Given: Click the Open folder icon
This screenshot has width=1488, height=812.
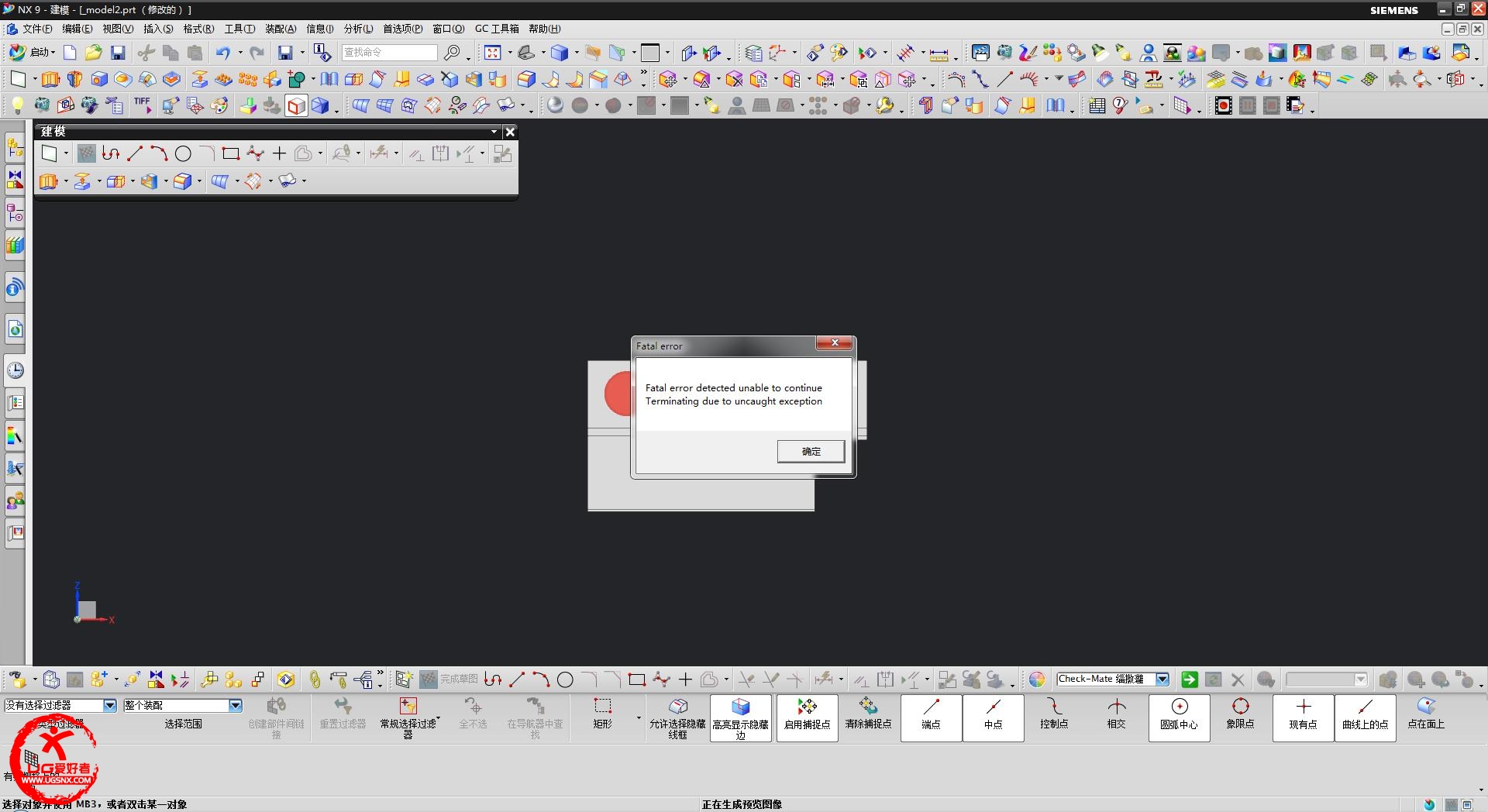Looking at the screenshot, I should (x=94, y=53).
